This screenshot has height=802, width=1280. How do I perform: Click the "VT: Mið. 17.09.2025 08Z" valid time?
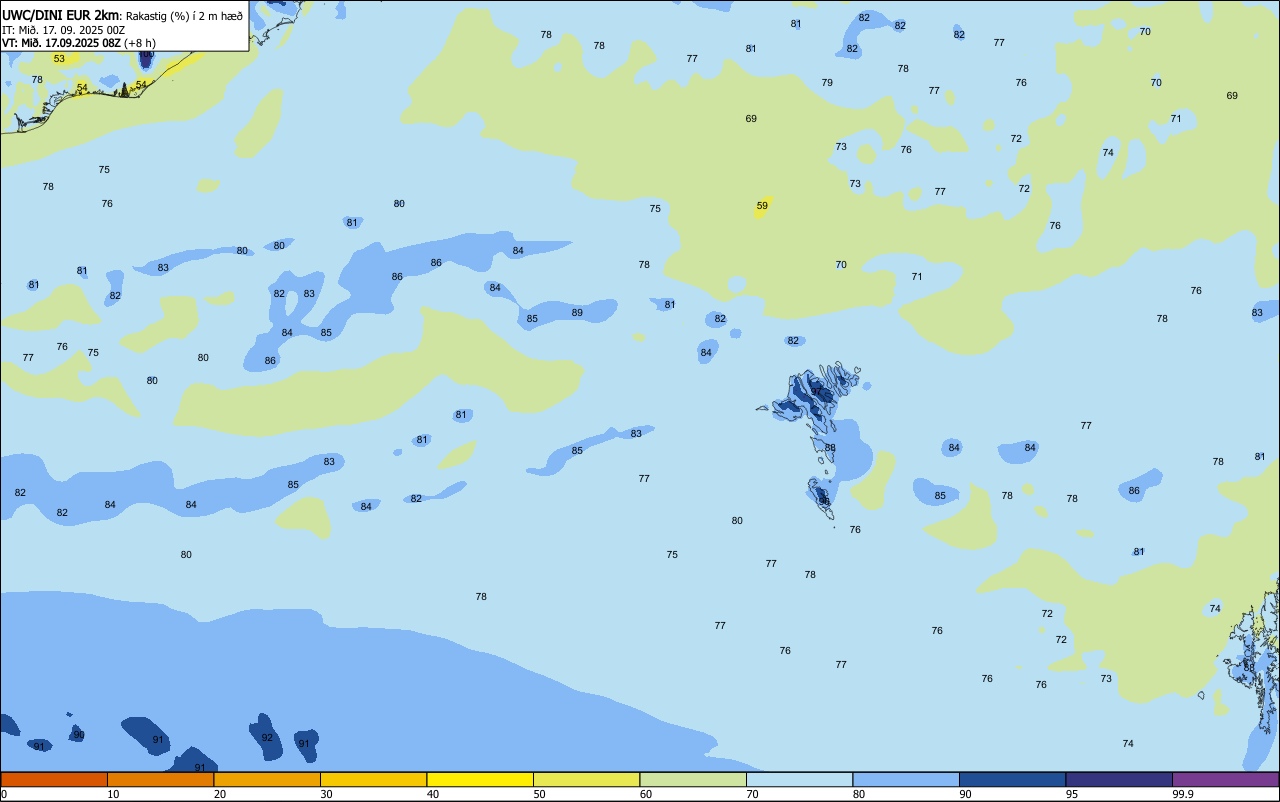[x=61, y=43]
